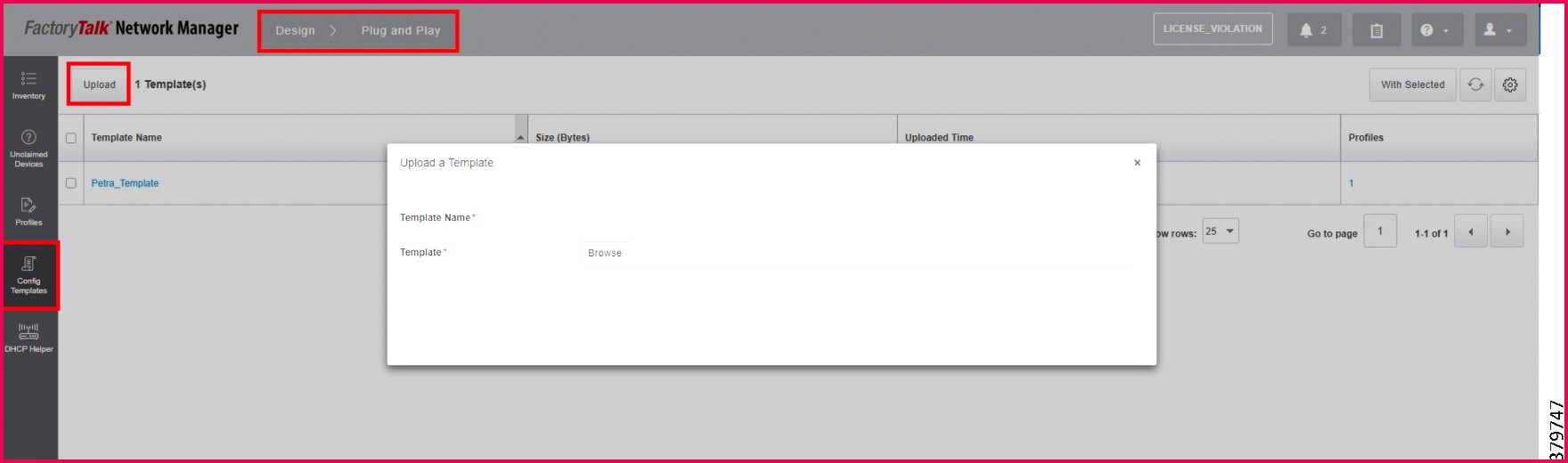Click the notifications bell icon
Viewport: 1568px width, 463px height.
[x=1313, y=30]
